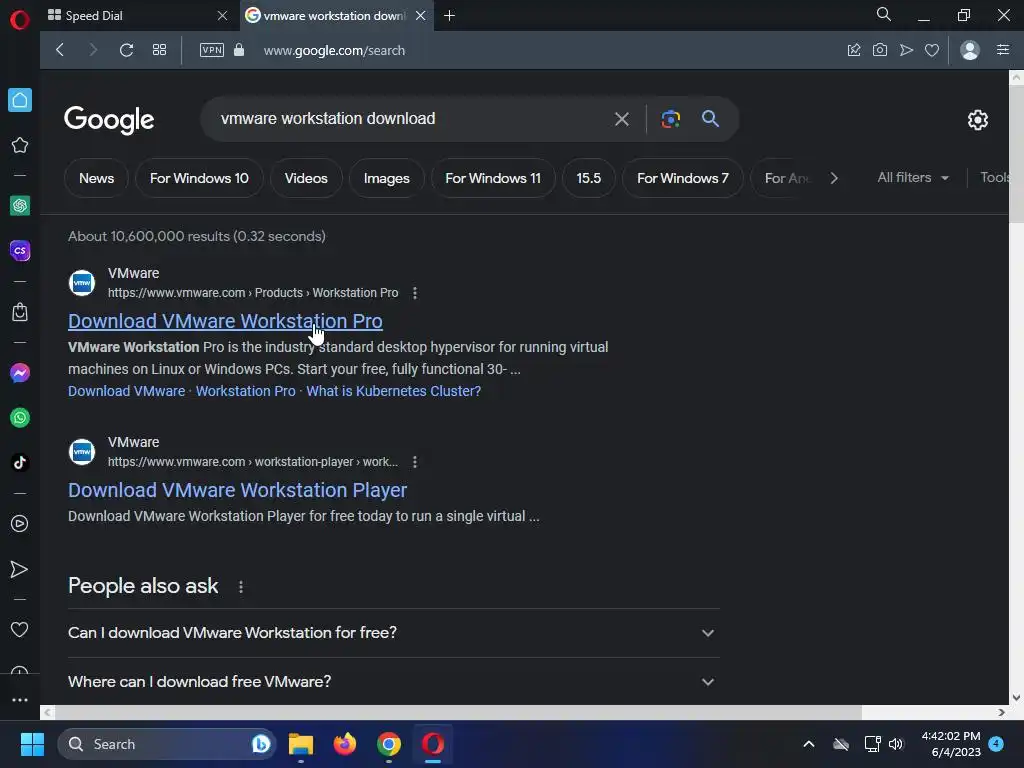The image size is (1024, 768).
Task: Close the Speed Dial tab
Action: pos(222,16)
